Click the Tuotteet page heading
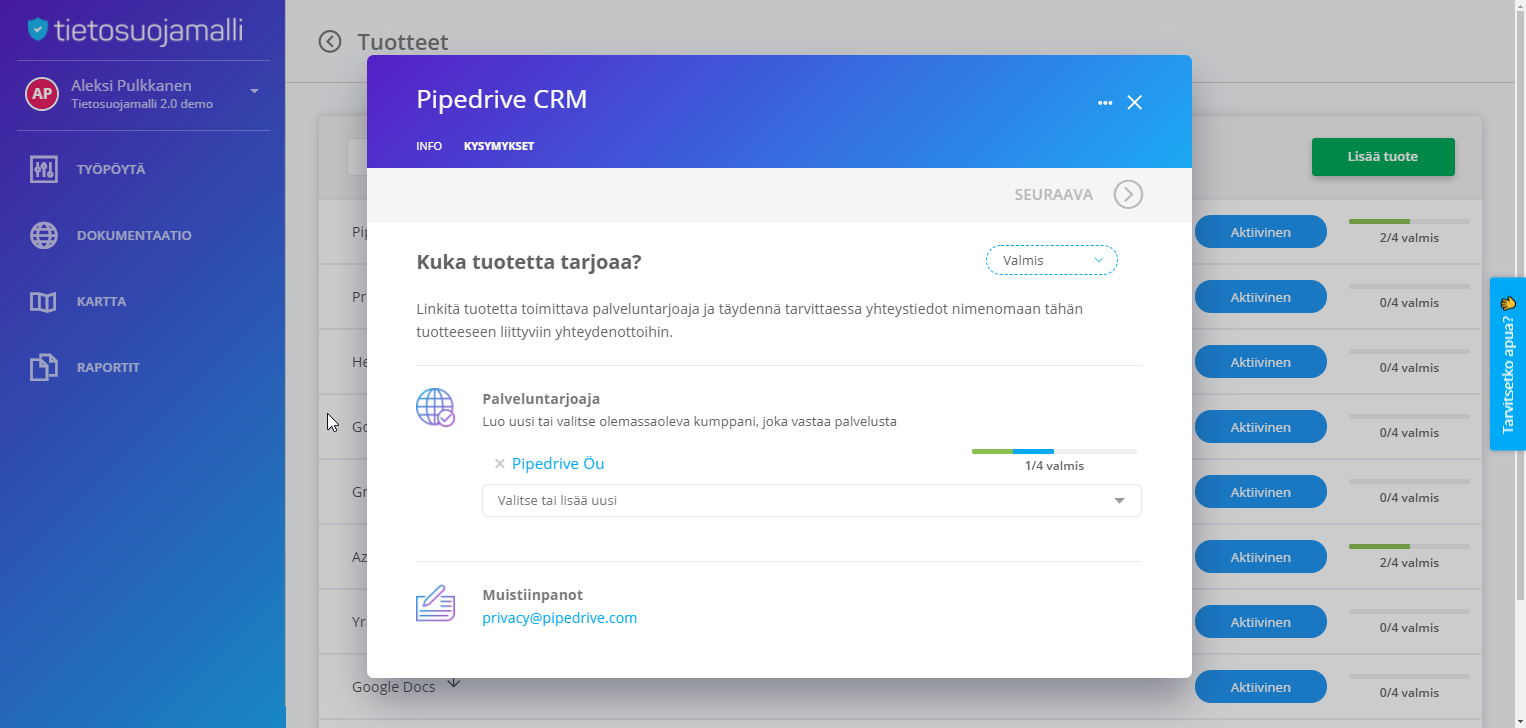Image resolution: width=1526 pixels, height=728 pixels. click(403, 42)
